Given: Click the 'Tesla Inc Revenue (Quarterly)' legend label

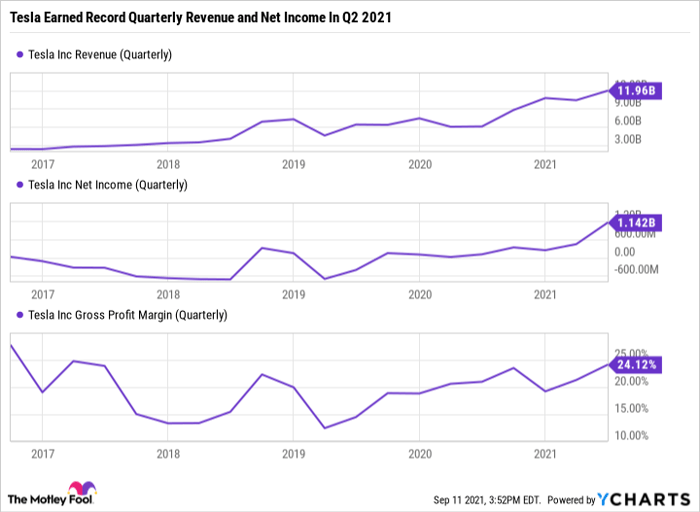Looking at the screenshot, I should [100, 54].
